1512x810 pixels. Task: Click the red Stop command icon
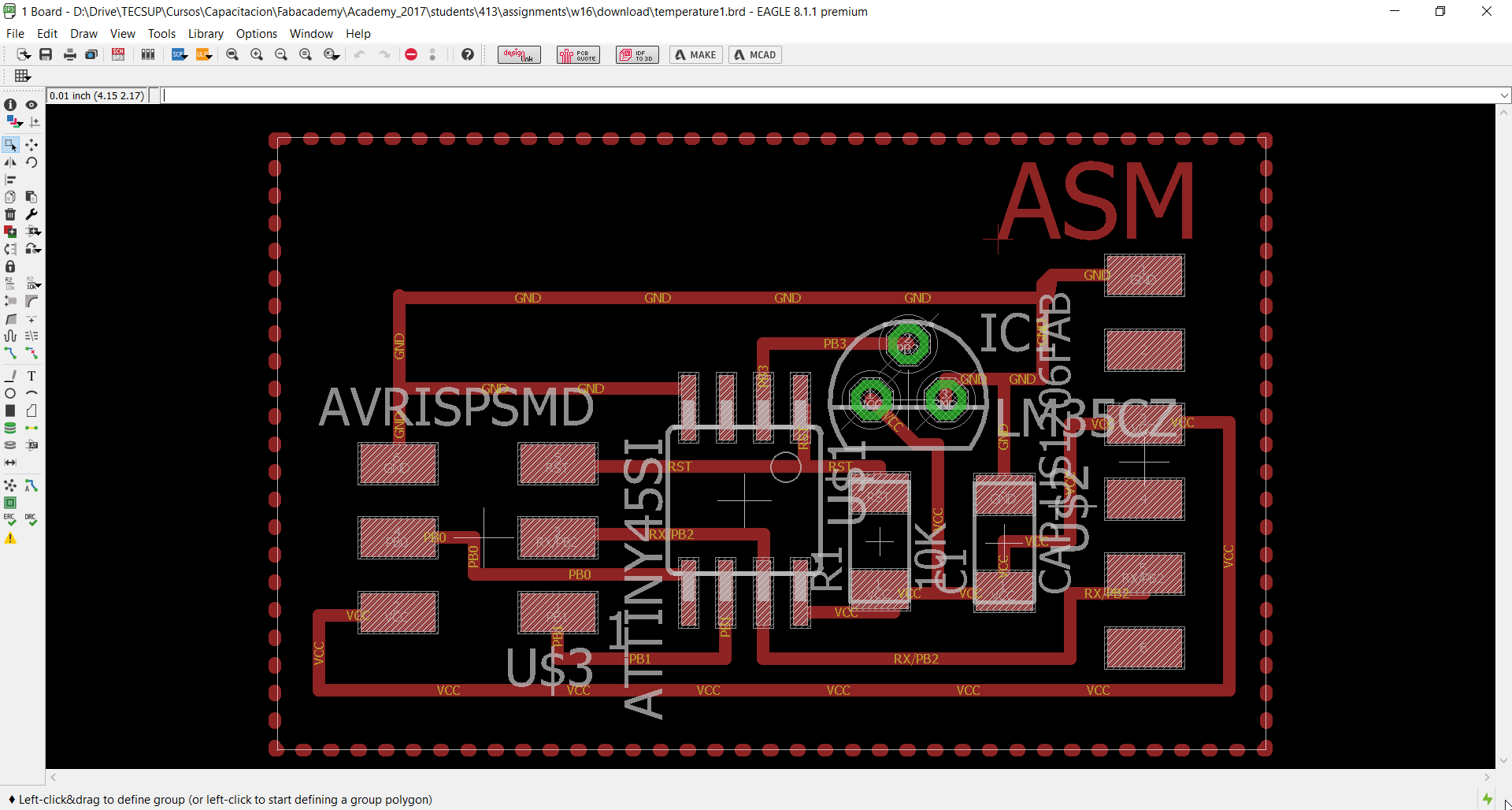point(411,54)
